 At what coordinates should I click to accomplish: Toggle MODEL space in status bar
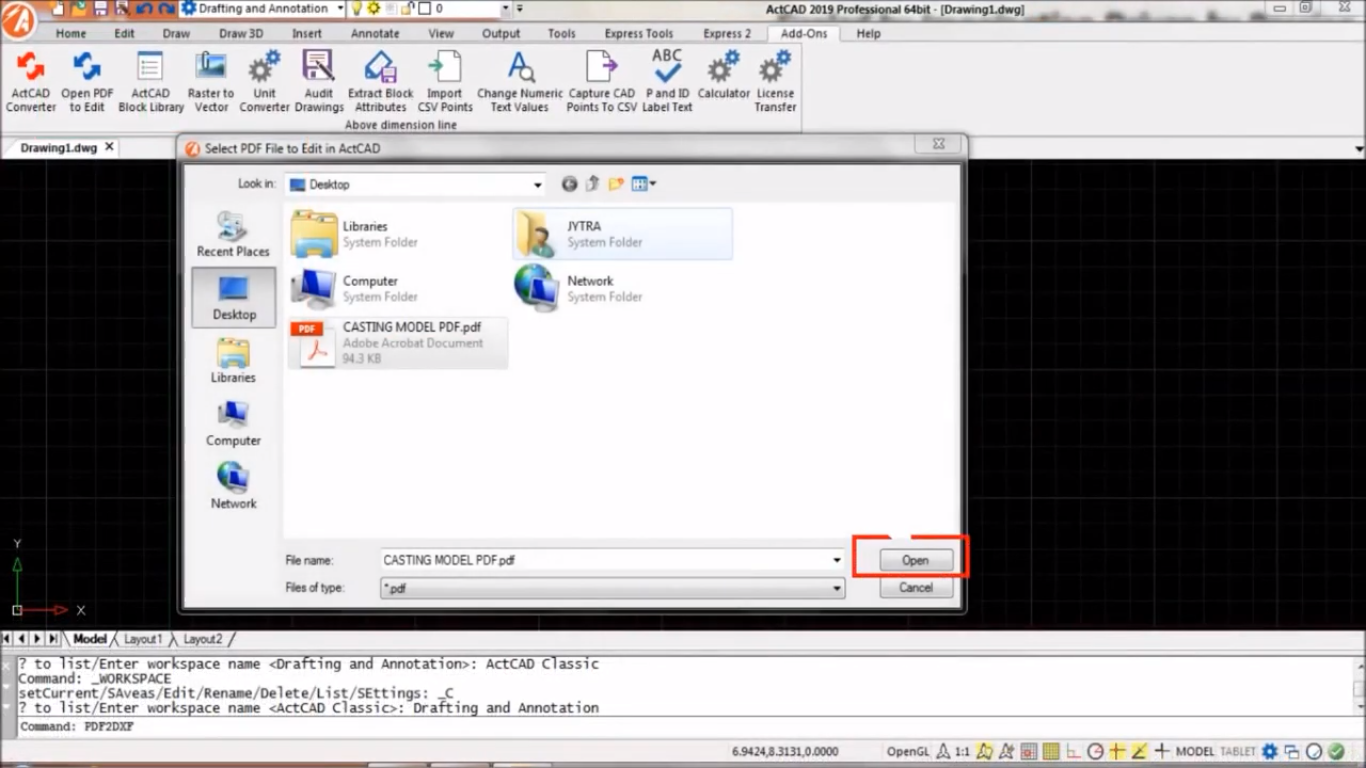pyautogui.click(x=1194, y=752)
